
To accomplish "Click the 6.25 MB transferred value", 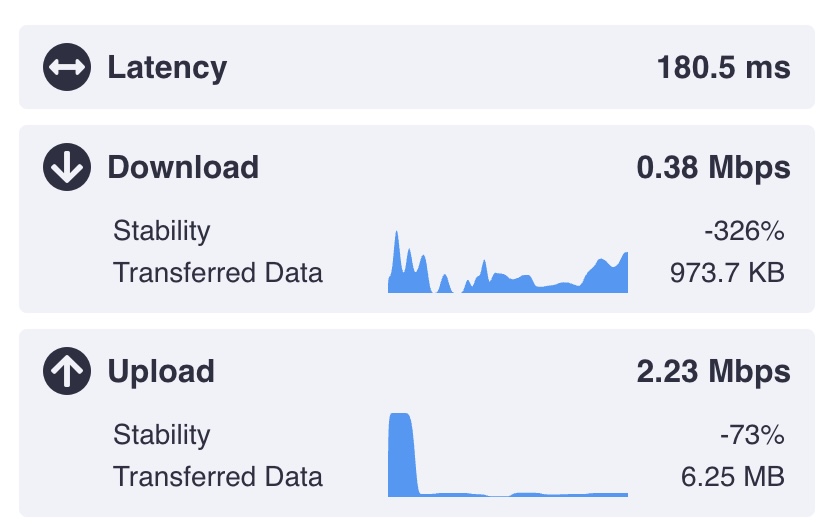I will 733,476.
